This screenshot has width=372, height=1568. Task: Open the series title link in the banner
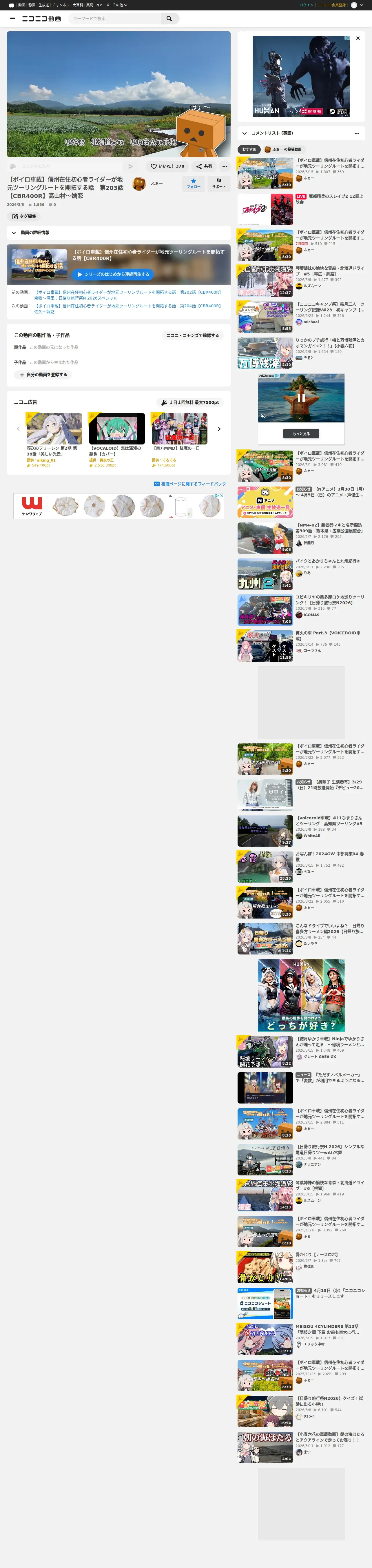pos(149,255)
